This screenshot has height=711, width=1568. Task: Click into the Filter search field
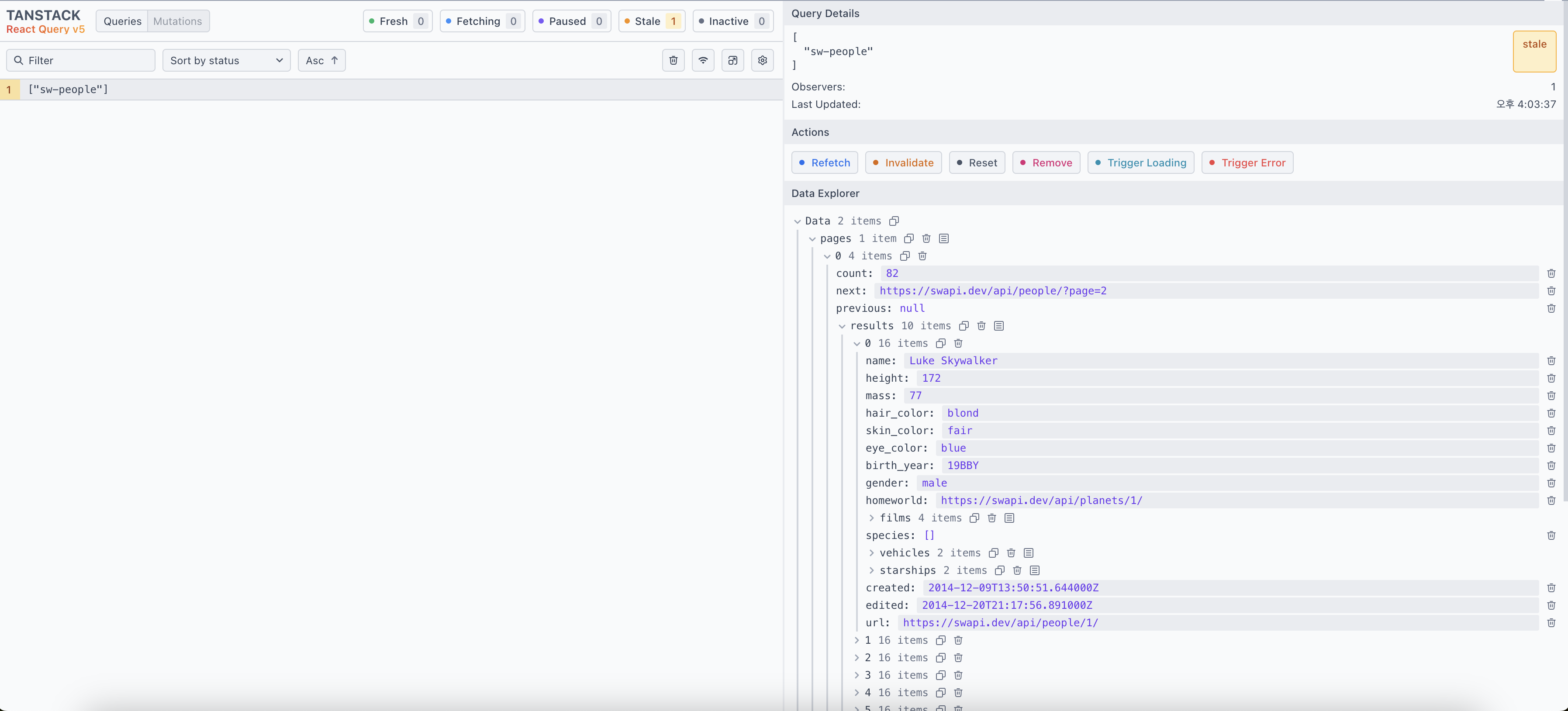[85, 60]
